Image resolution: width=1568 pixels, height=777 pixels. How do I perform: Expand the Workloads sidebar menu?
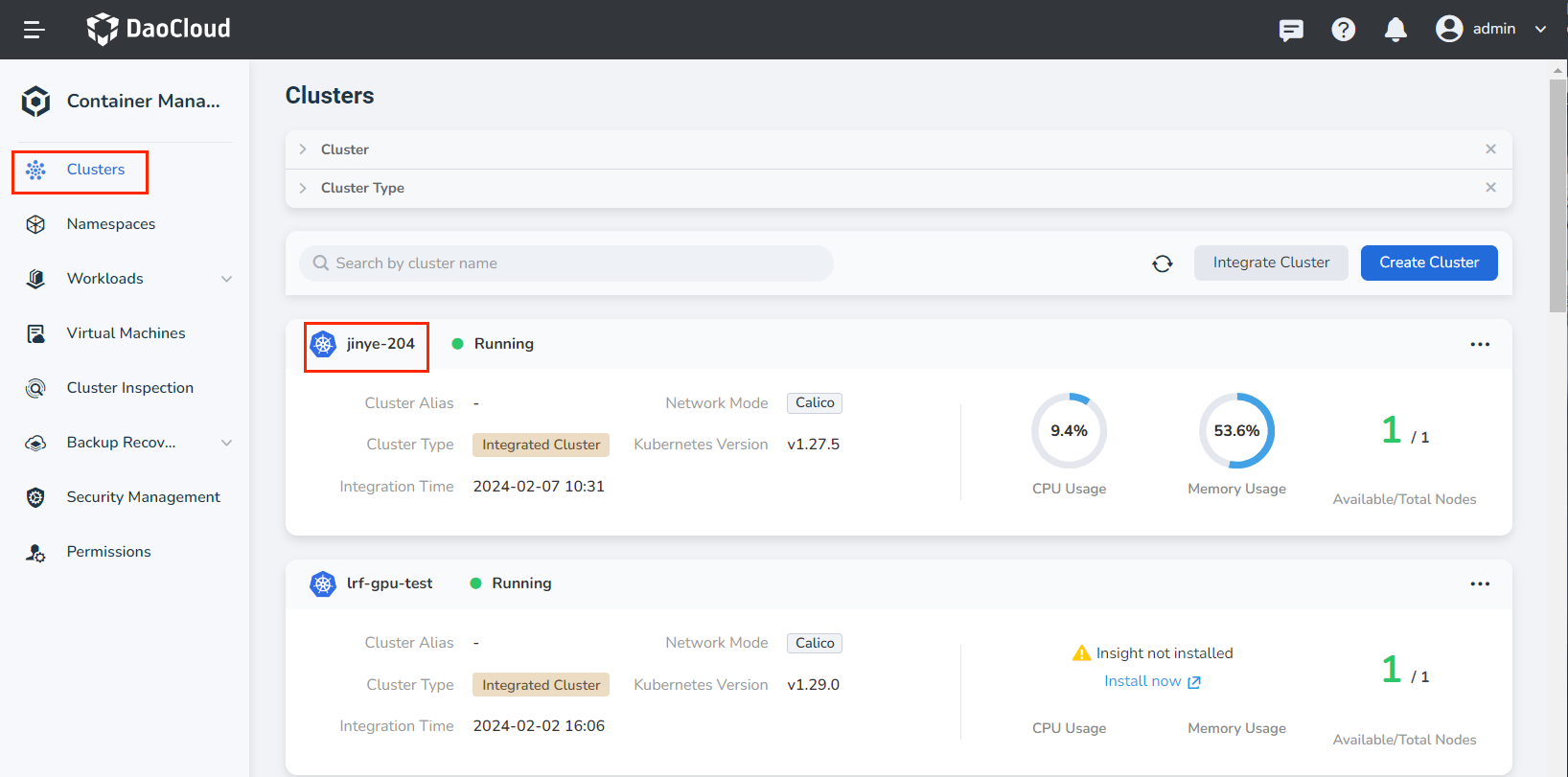pos(226,279)
